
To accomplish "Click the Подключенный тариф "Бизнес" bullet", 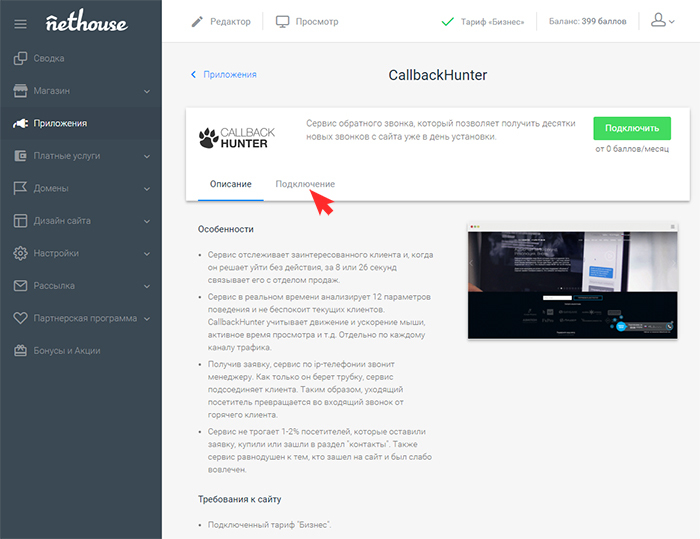I will coord(270,525).
